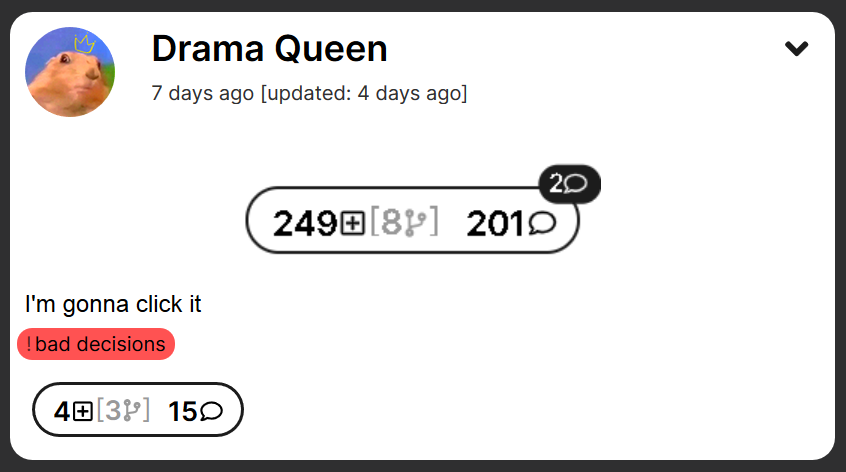Click the 7 days ago timestamp
Screen dimensions: 846x472
click(202, 93)
